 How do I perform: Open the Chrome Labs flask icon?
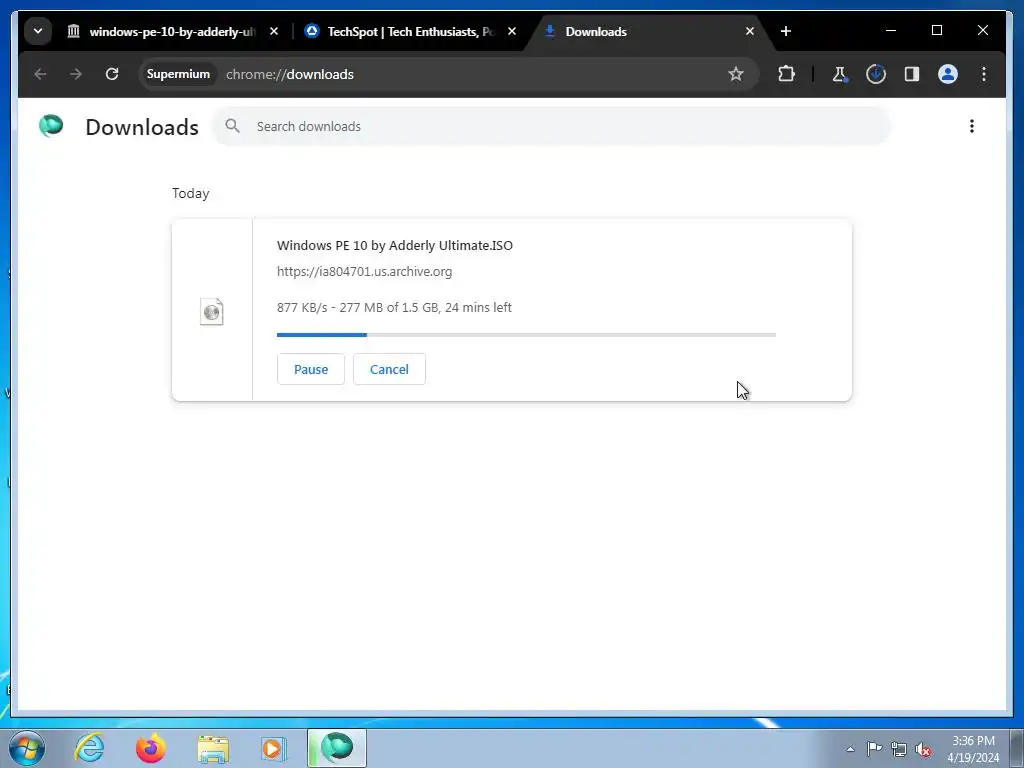click(x=840, y=74)
